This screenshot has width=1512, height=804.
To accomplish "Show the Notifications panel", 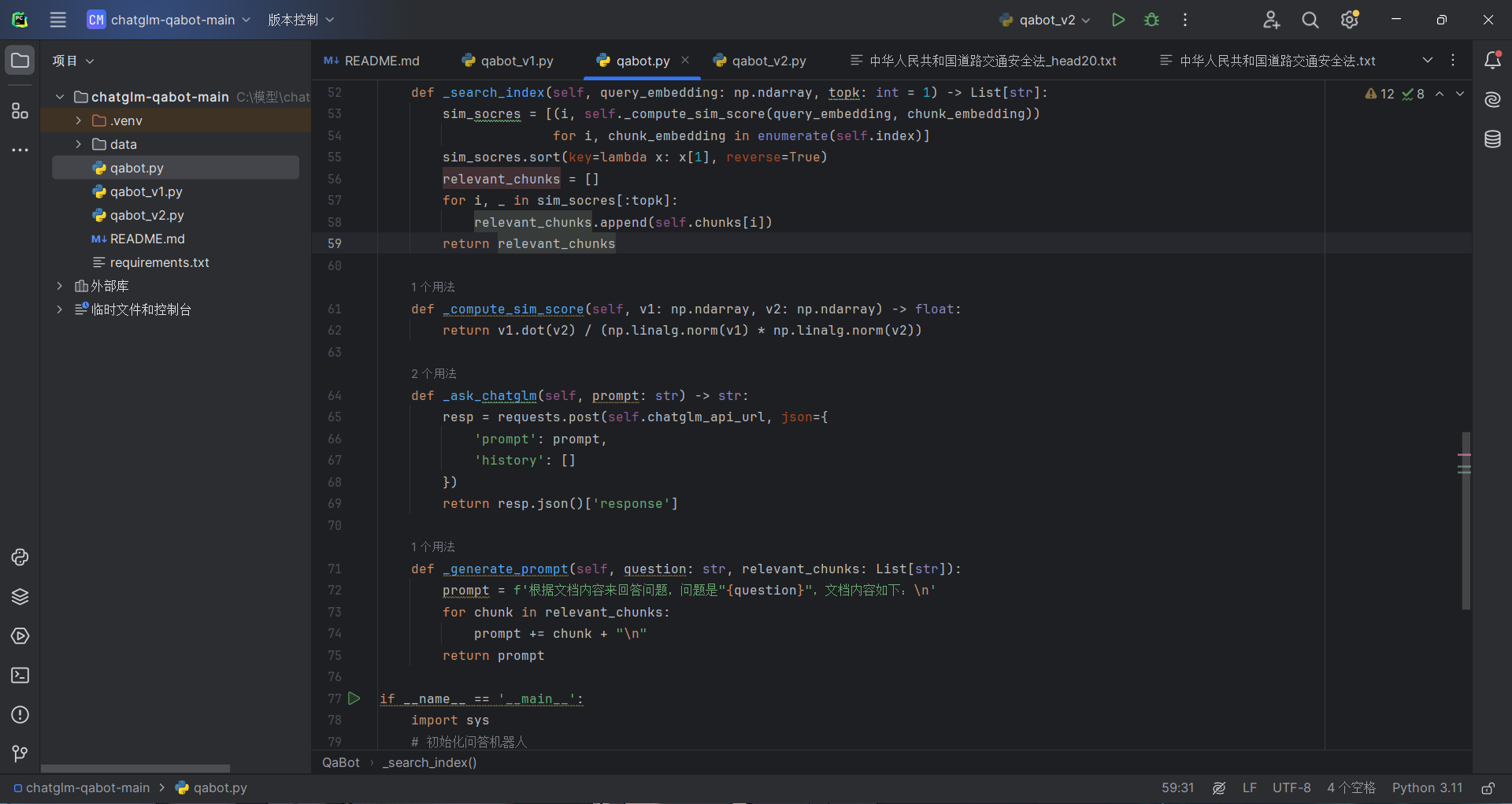I will (x=1492, y=61).
